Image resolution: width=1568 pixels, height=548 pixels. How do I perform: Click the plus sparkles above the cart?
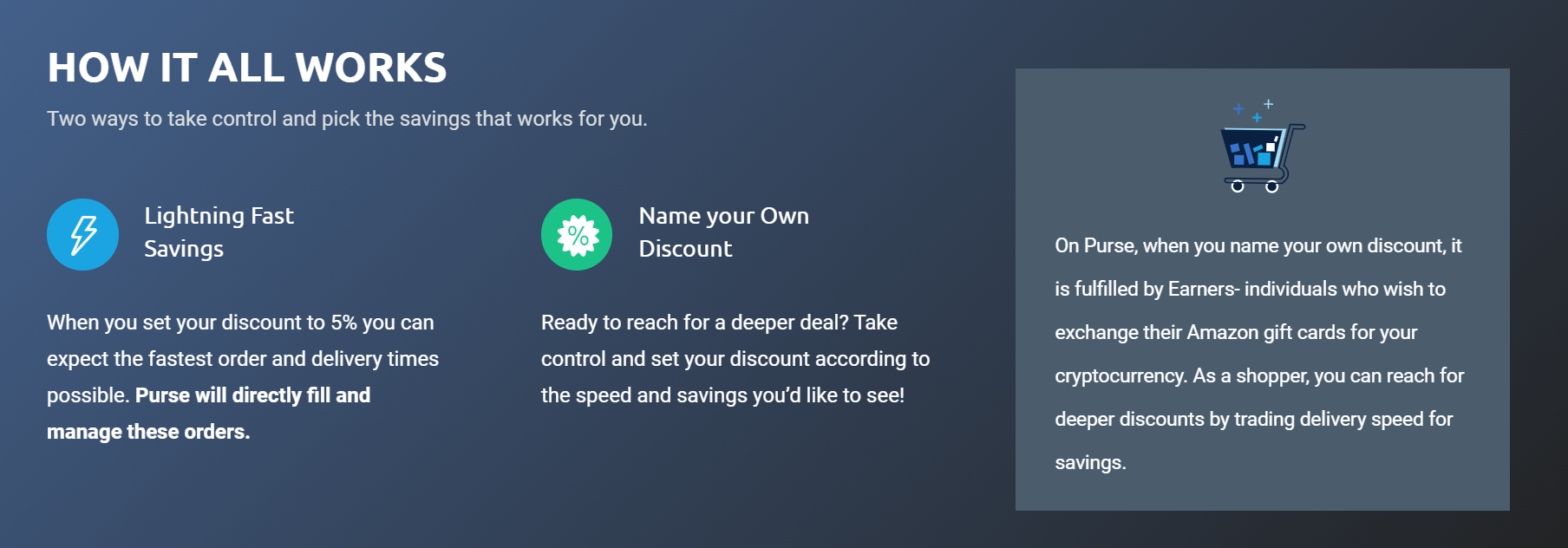(x=1254, y=109)
